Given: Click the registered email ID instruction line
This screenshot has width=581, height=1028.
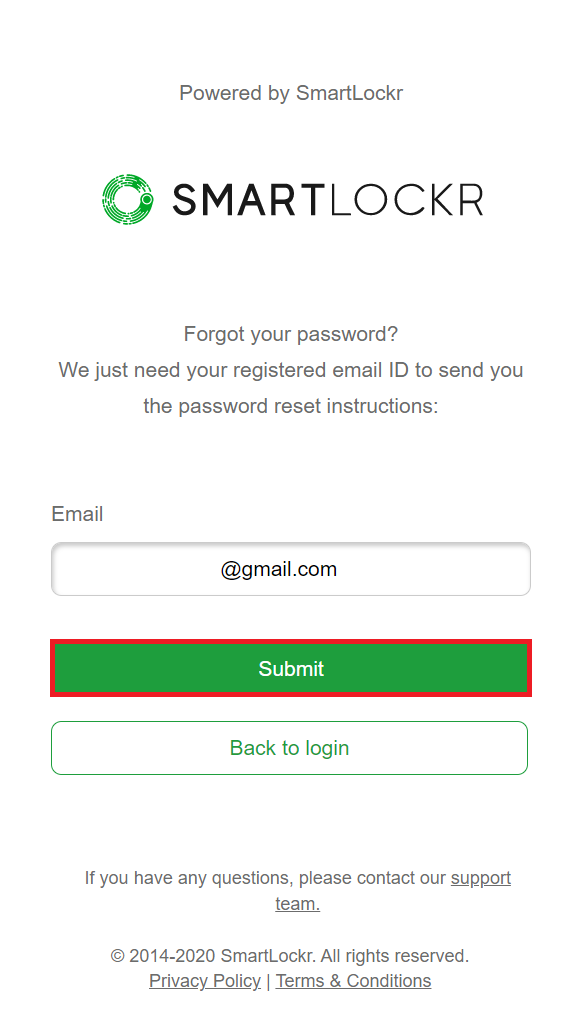Looking at the screenshot, I should tap(290, 370).
